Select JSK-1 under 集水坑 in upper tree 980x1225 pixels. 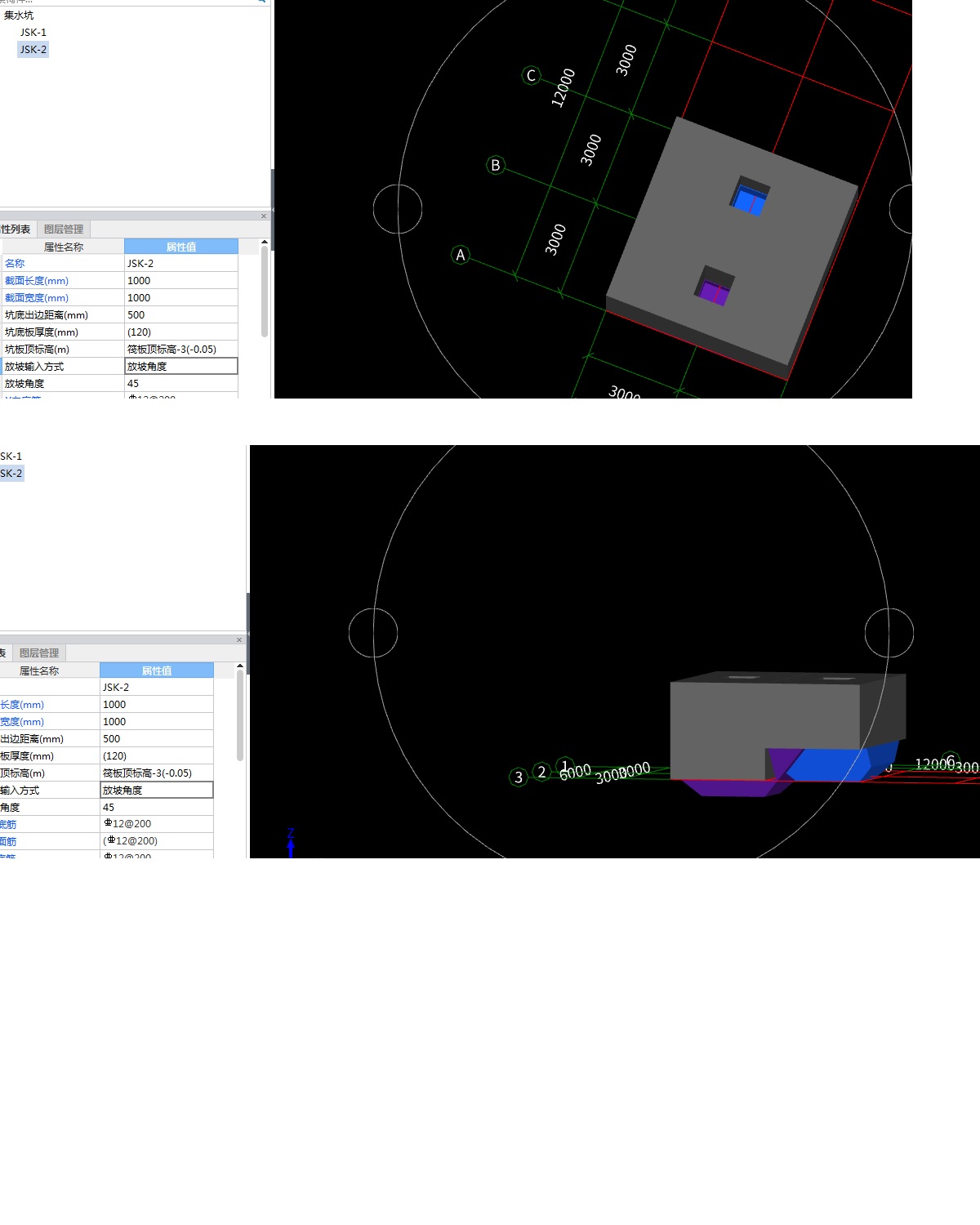coord(33,33)
